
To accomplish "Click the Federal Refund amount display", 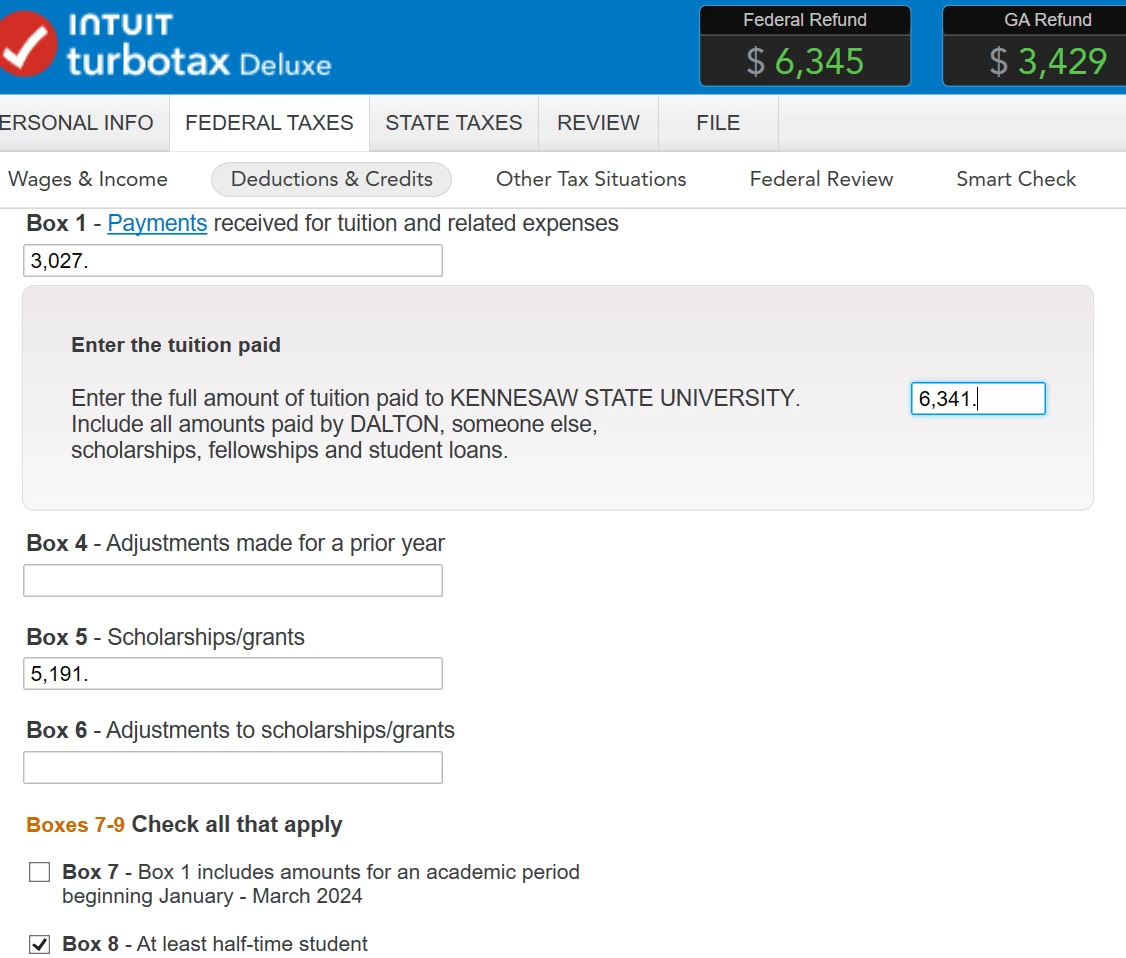I will pos(805,46).
